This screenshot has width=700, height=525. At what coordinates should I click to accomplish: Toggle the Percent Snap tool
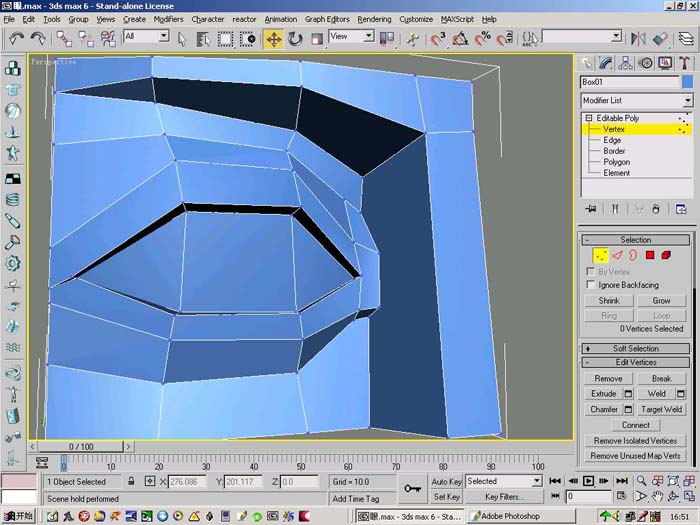click(x=482, y=39)
